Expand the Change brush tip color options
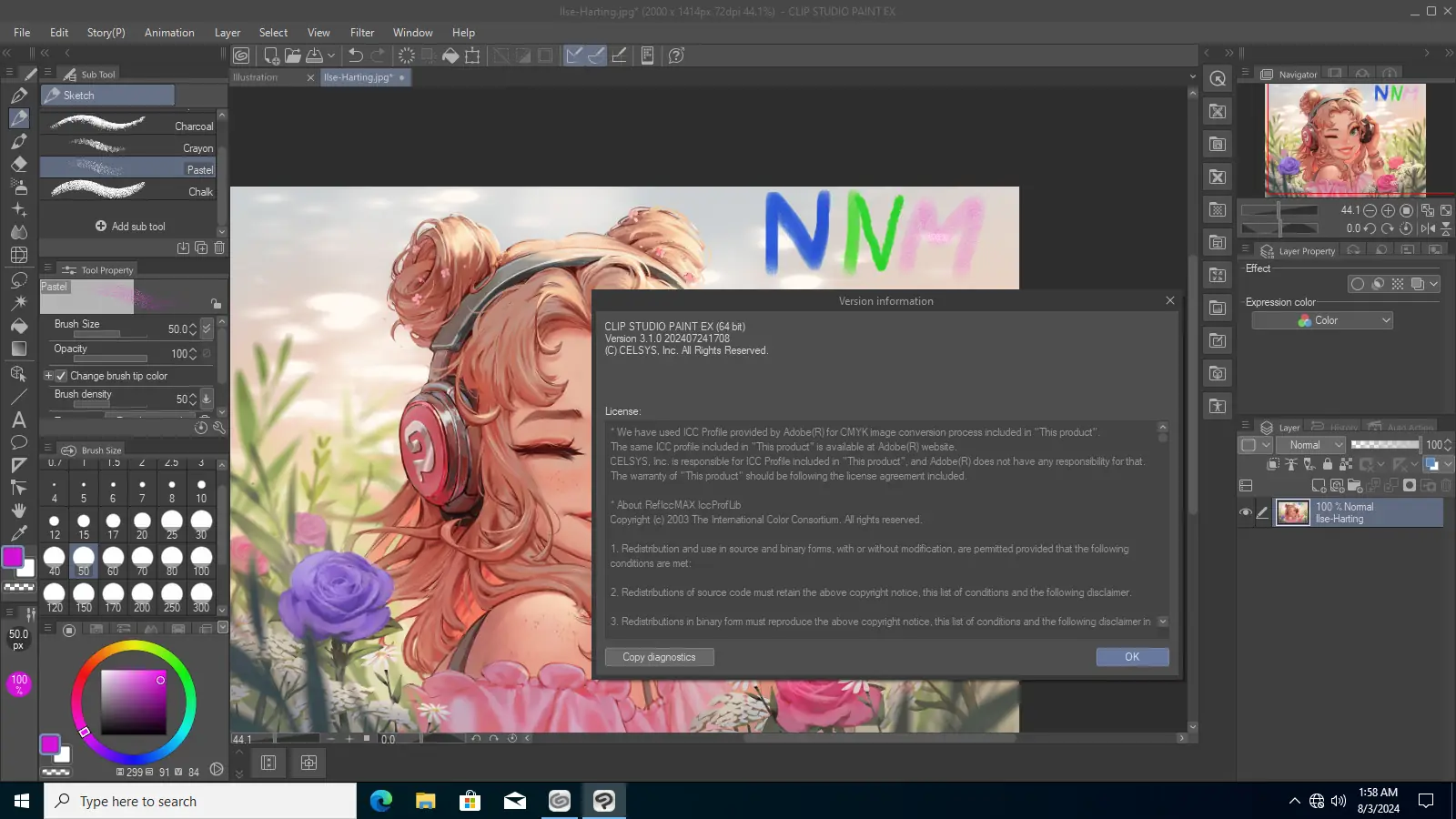The height and width of the screenshot is (819, 1456). (49, 376)
